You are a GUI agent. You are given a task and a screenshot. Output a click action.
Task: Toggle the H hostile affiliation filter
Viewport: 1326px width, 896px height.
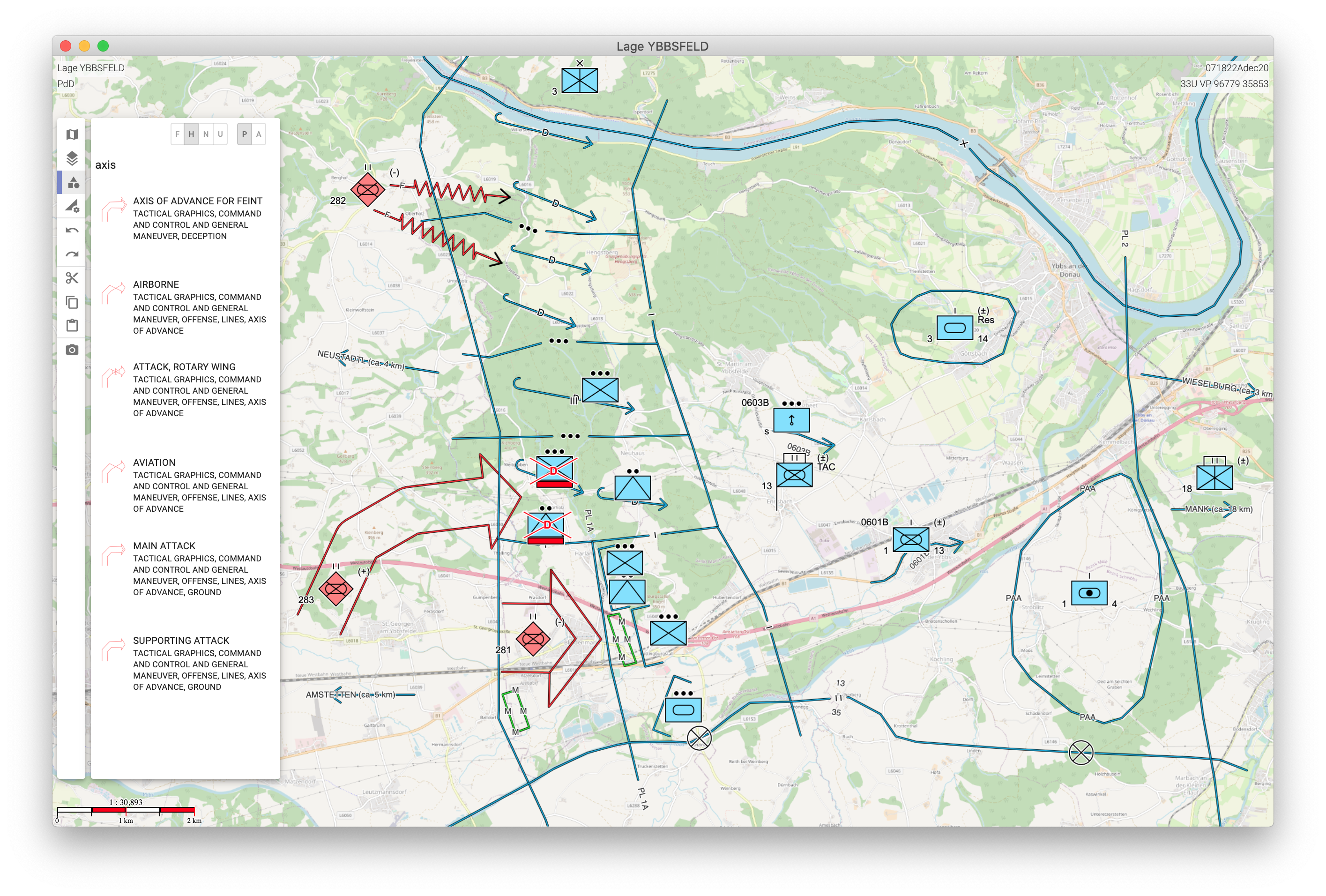click(x=192, y=134)
